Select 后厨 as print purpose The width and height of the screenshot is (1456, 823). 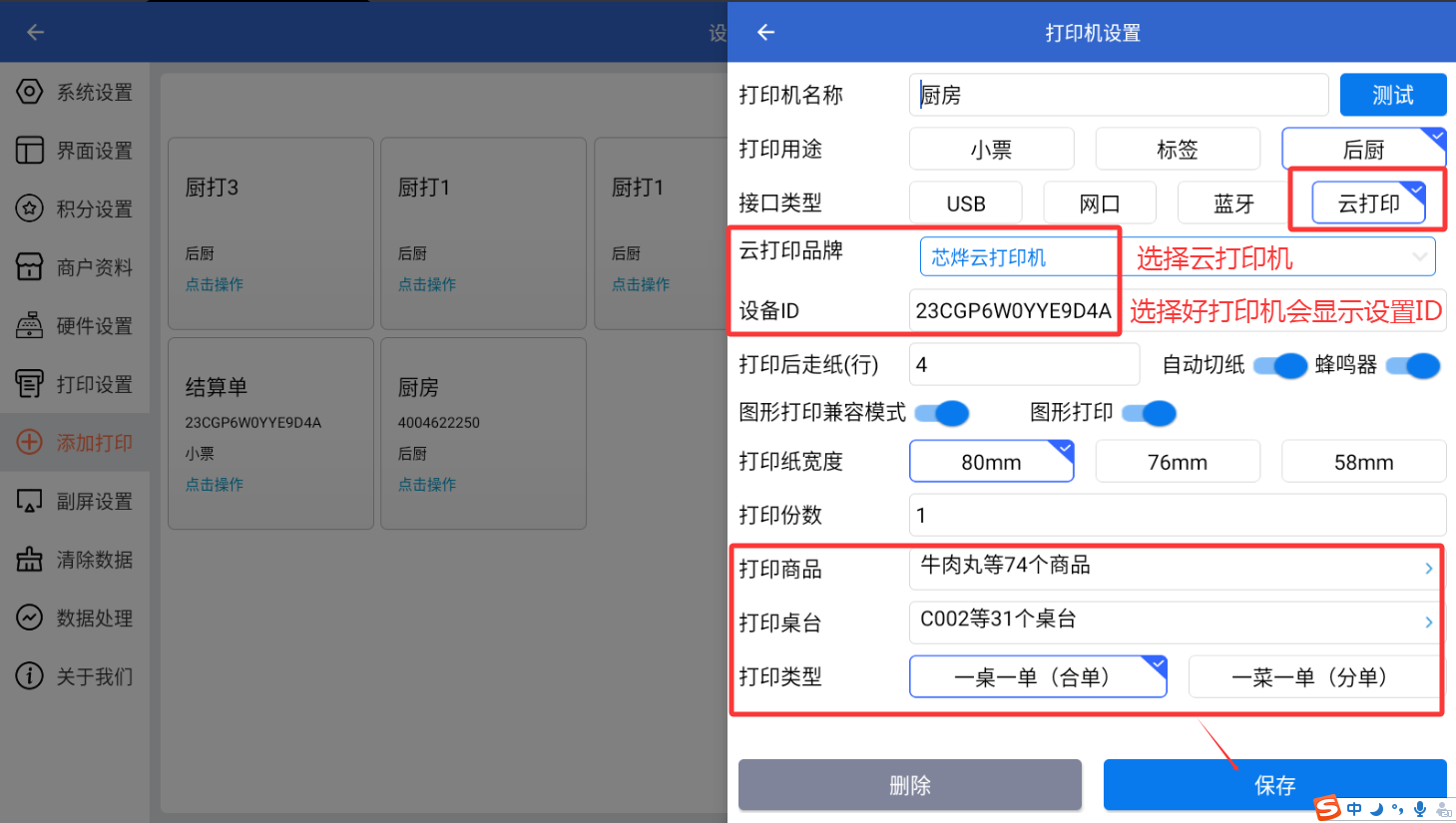(1363, 150)
